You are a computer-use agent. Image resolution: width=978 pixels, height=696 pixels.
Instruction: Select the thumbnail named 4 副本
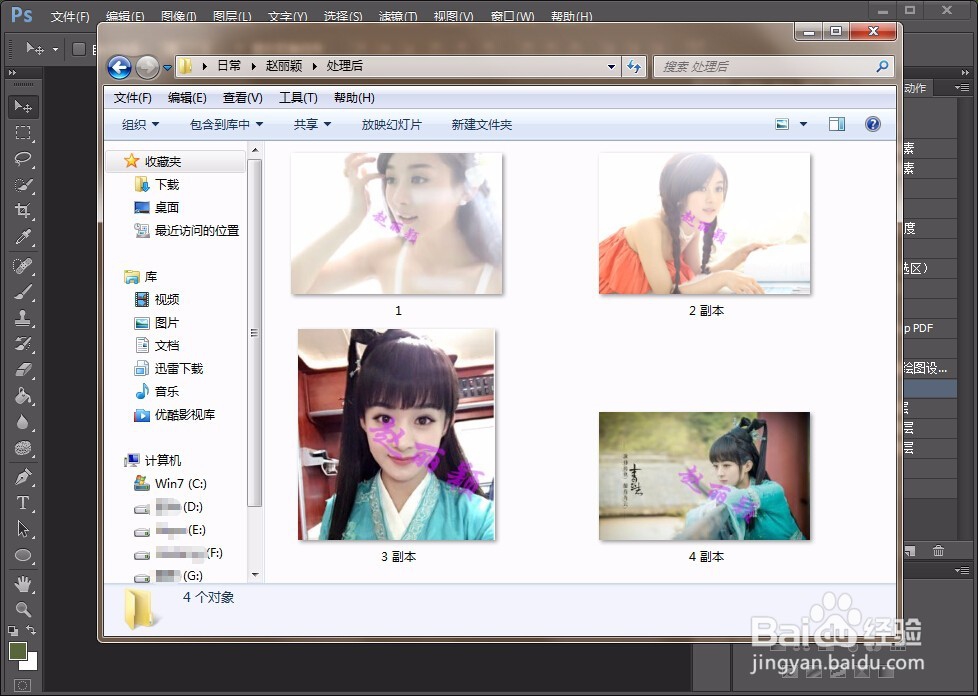click(705, 476)
